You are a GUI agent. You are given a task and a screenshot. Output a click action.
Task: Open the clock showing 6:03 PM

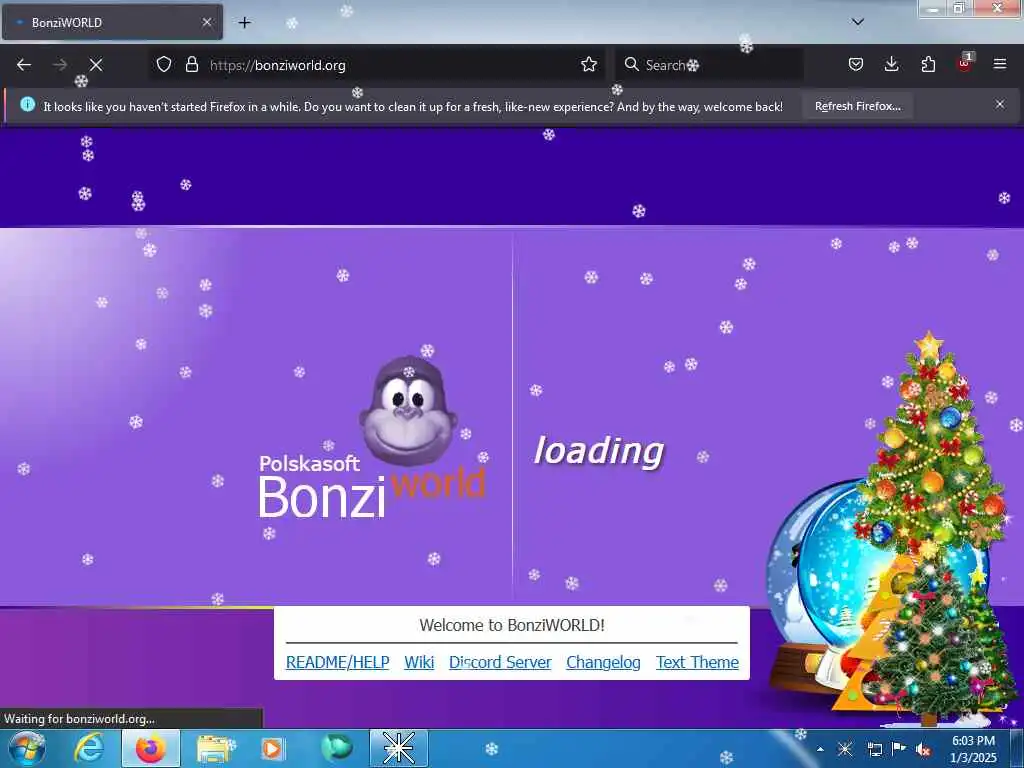click(973, 749)
